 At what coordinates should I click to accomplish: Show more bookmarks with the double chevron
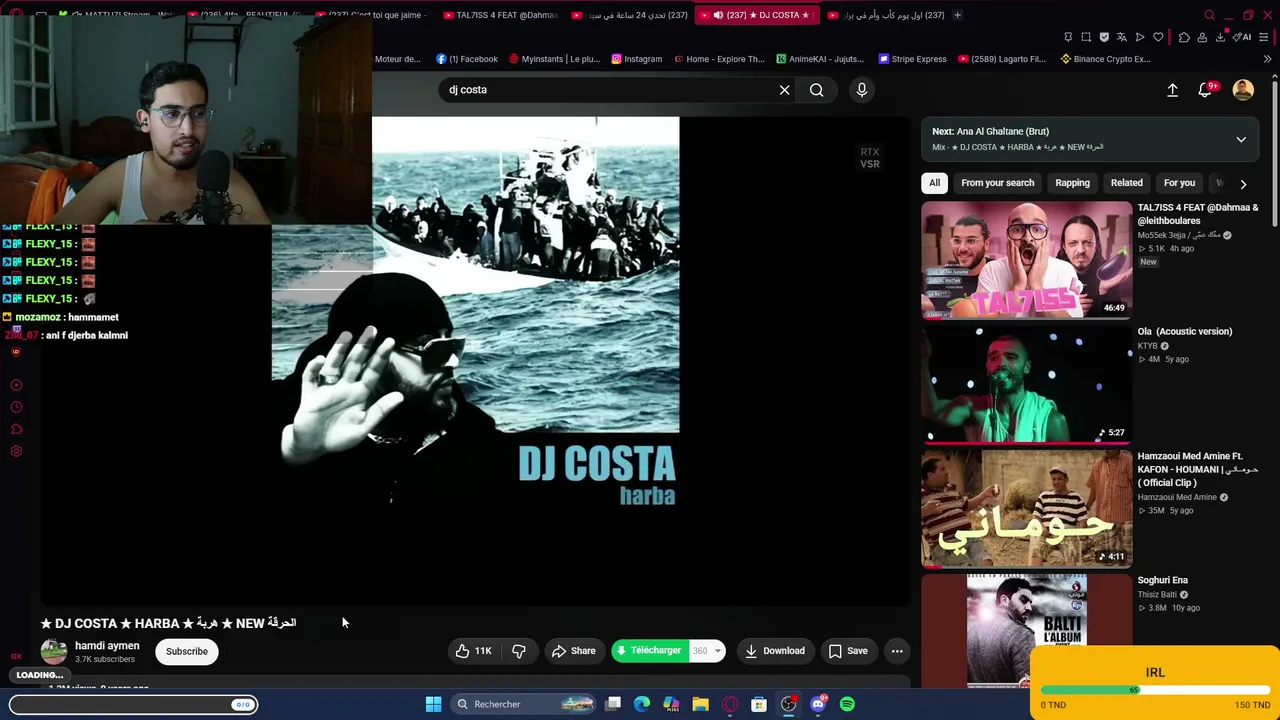coord(1267,59)
